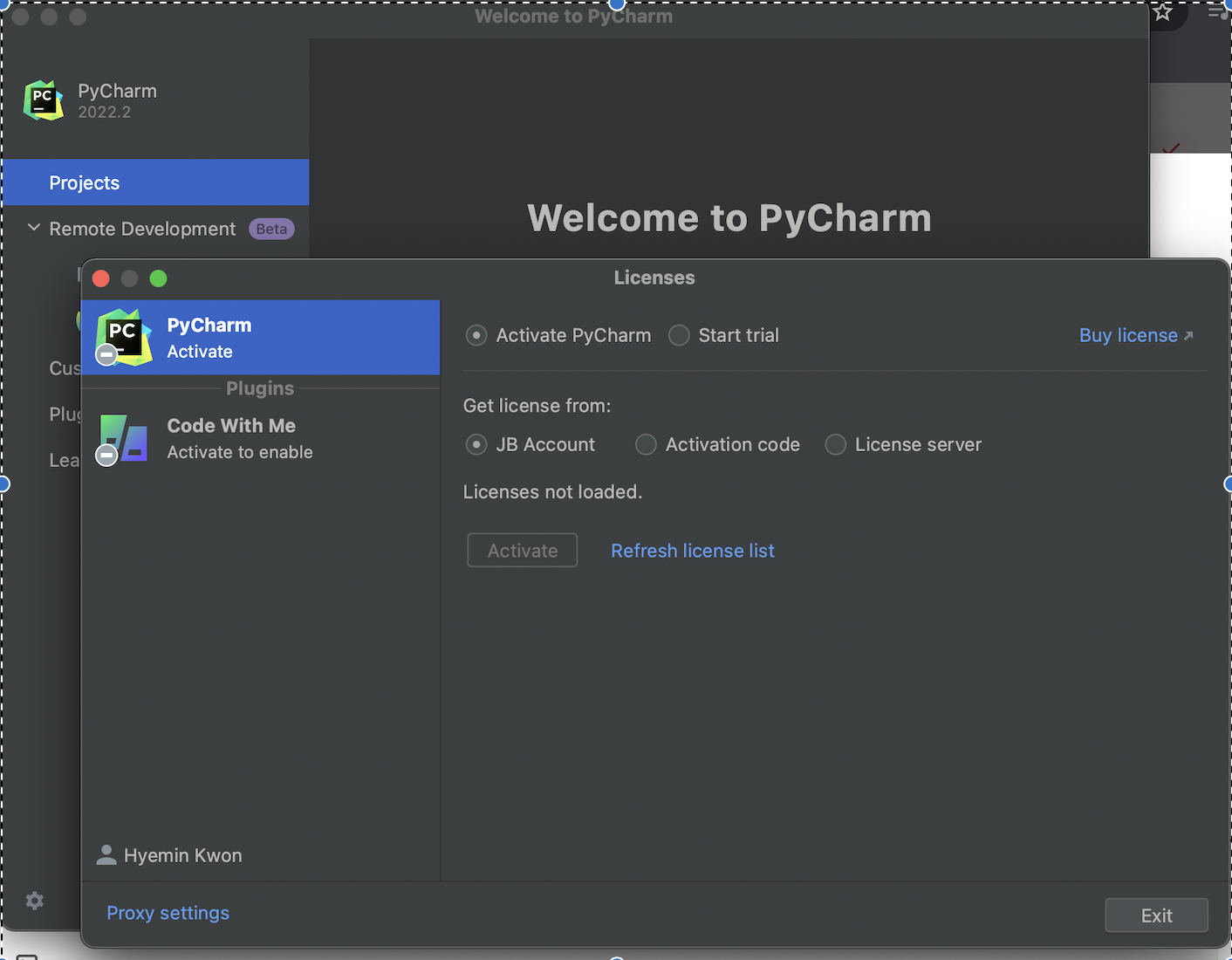The width and height of the screenshot is (1232, 960).
Task: Choose Activation code as license source
Action: [646, 445]
